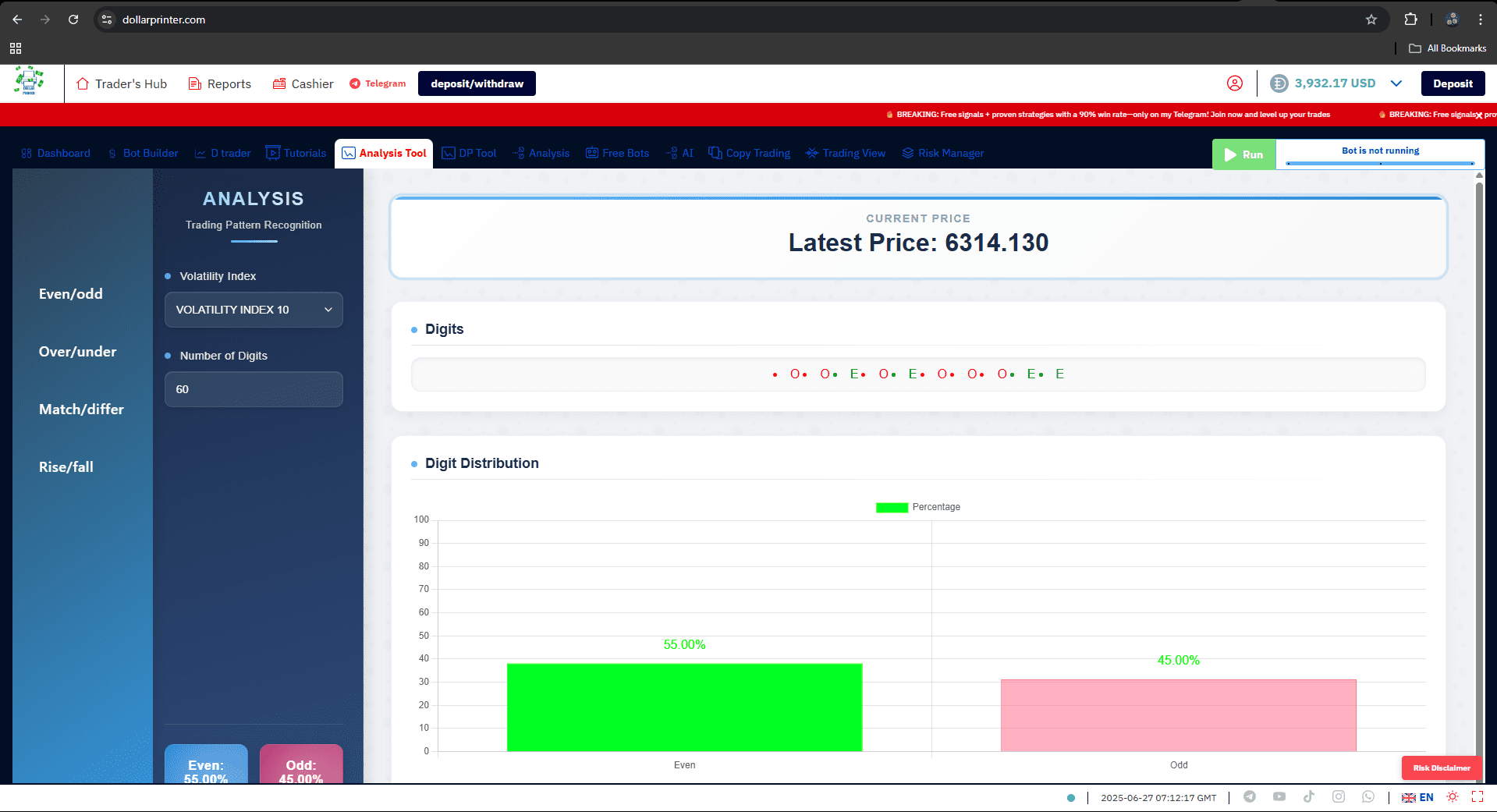Click the deposit/withdraw button
This screenshot has width=1497, height=812.
click(477, 83)
